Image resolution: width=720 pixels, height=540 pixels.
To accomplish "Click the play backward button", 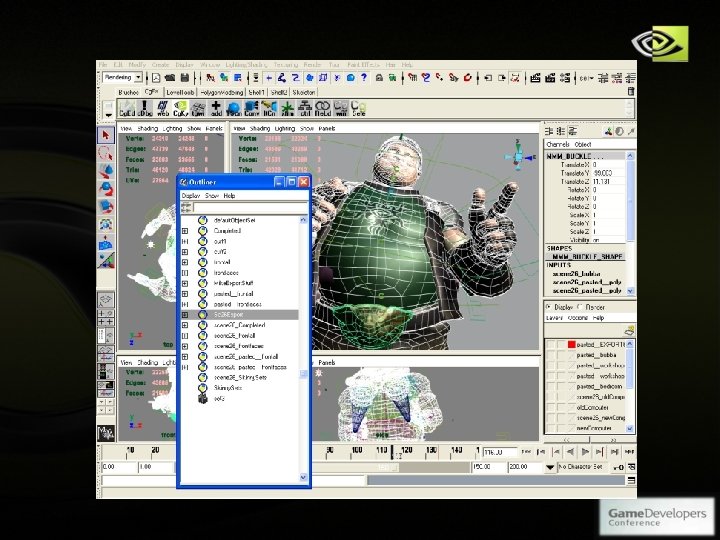I will pyautogui.click(x=570, y=452).
